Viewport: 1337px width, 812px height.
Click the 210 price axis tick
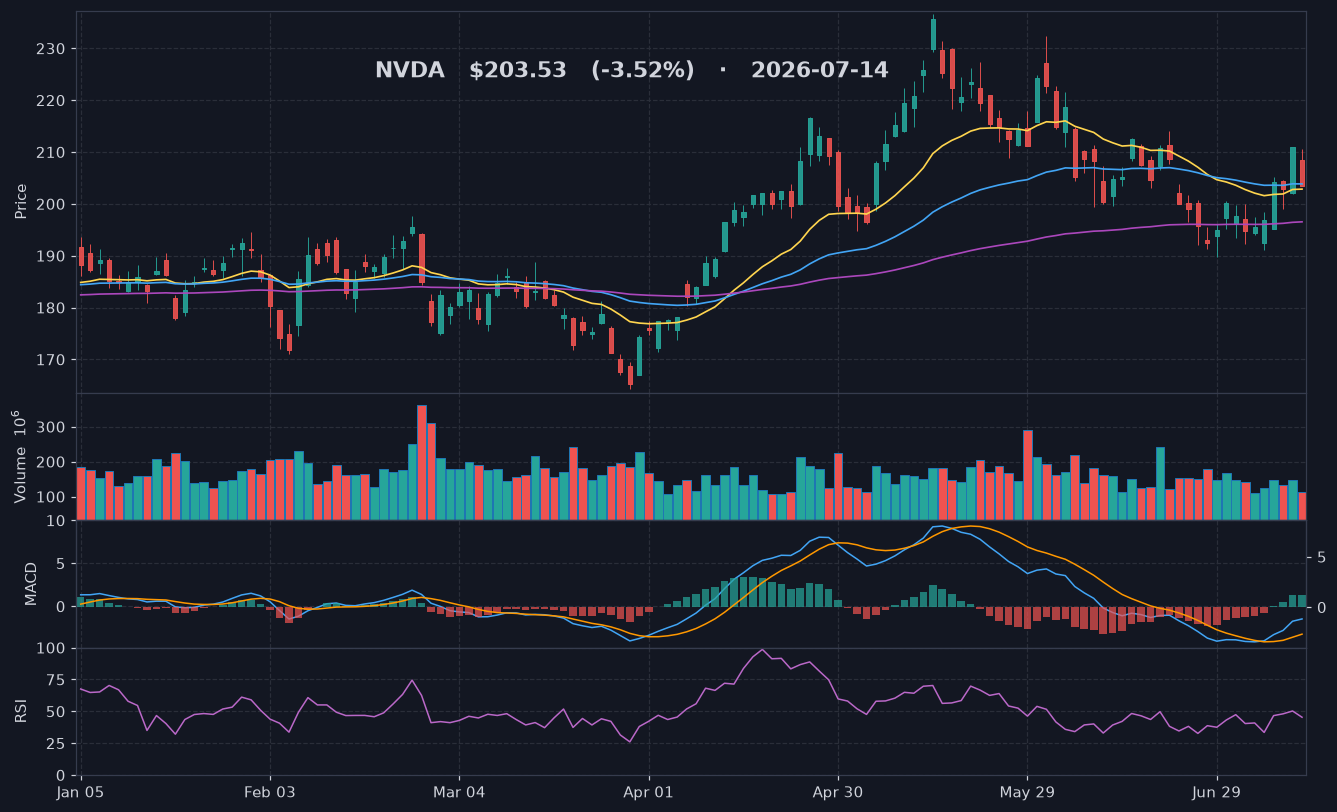51,153
